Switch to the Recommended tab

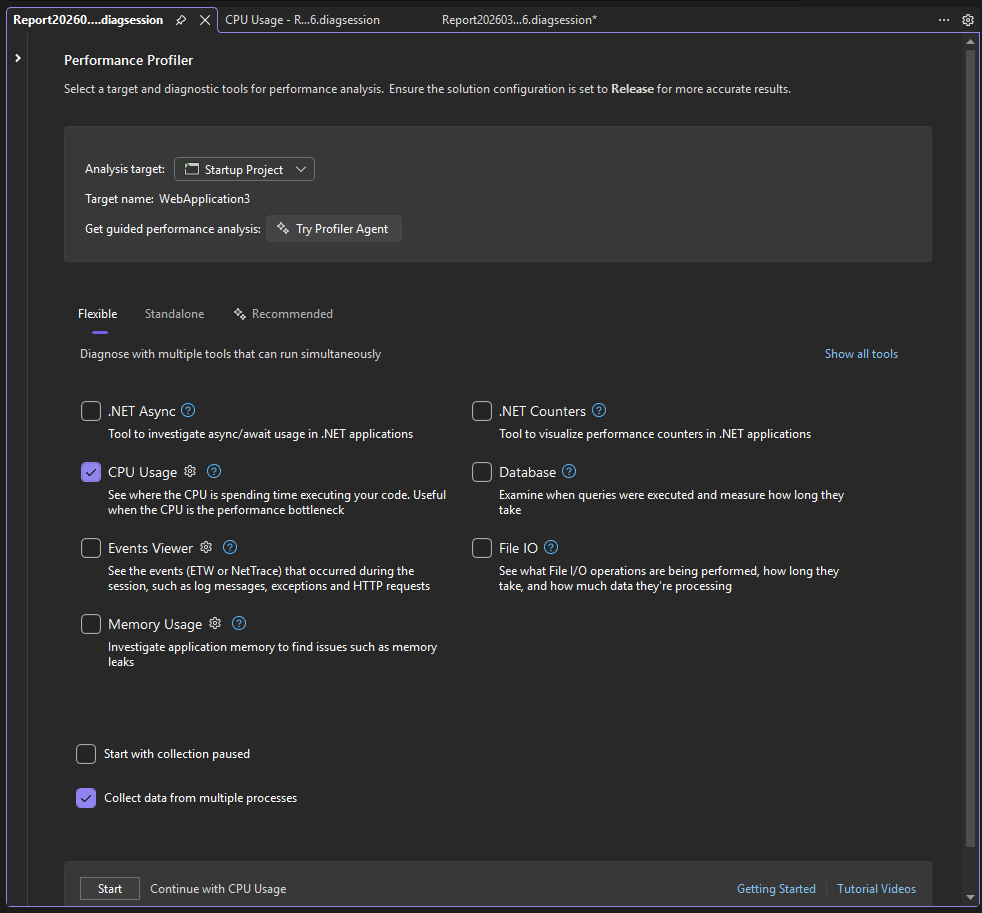point(291,313)
